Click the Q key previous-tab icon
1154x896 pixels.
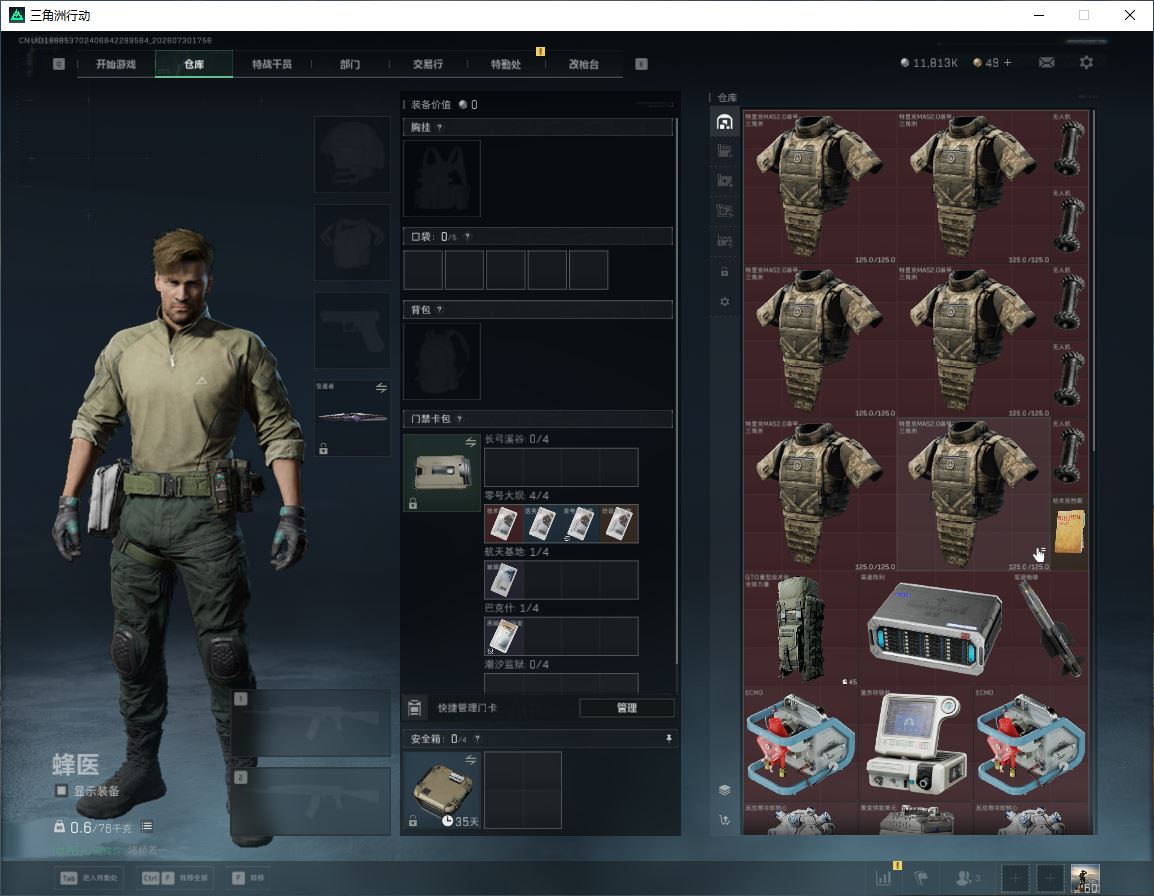click(59, 64)
